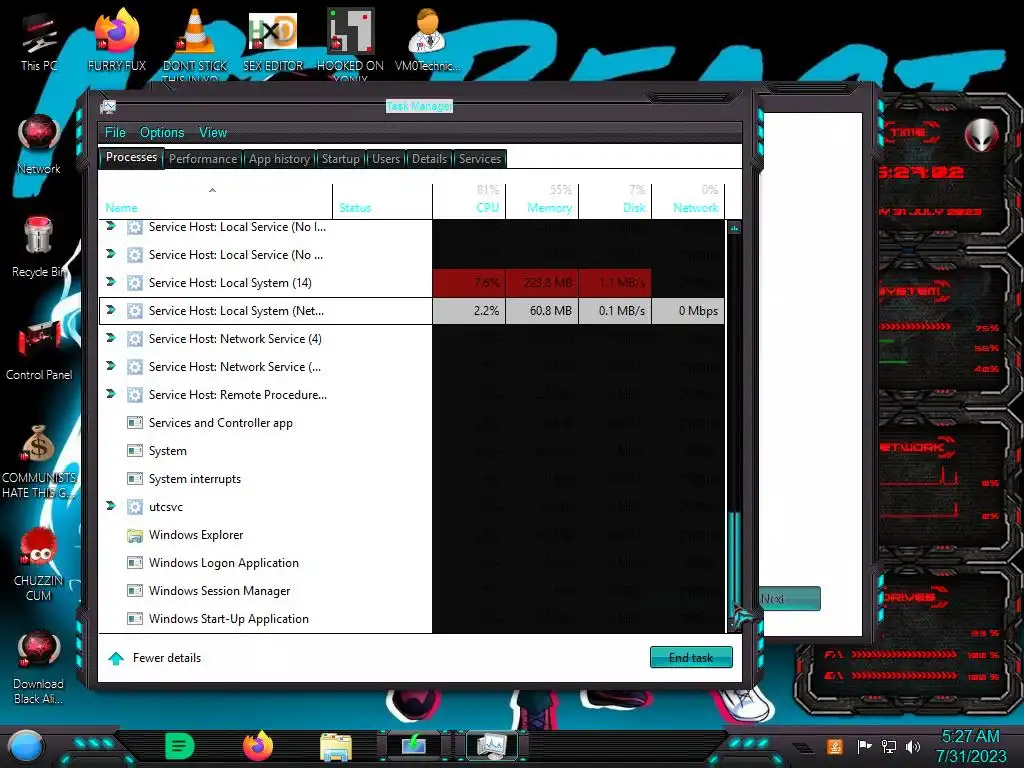Click the Task Manager title bar icon

108,106
